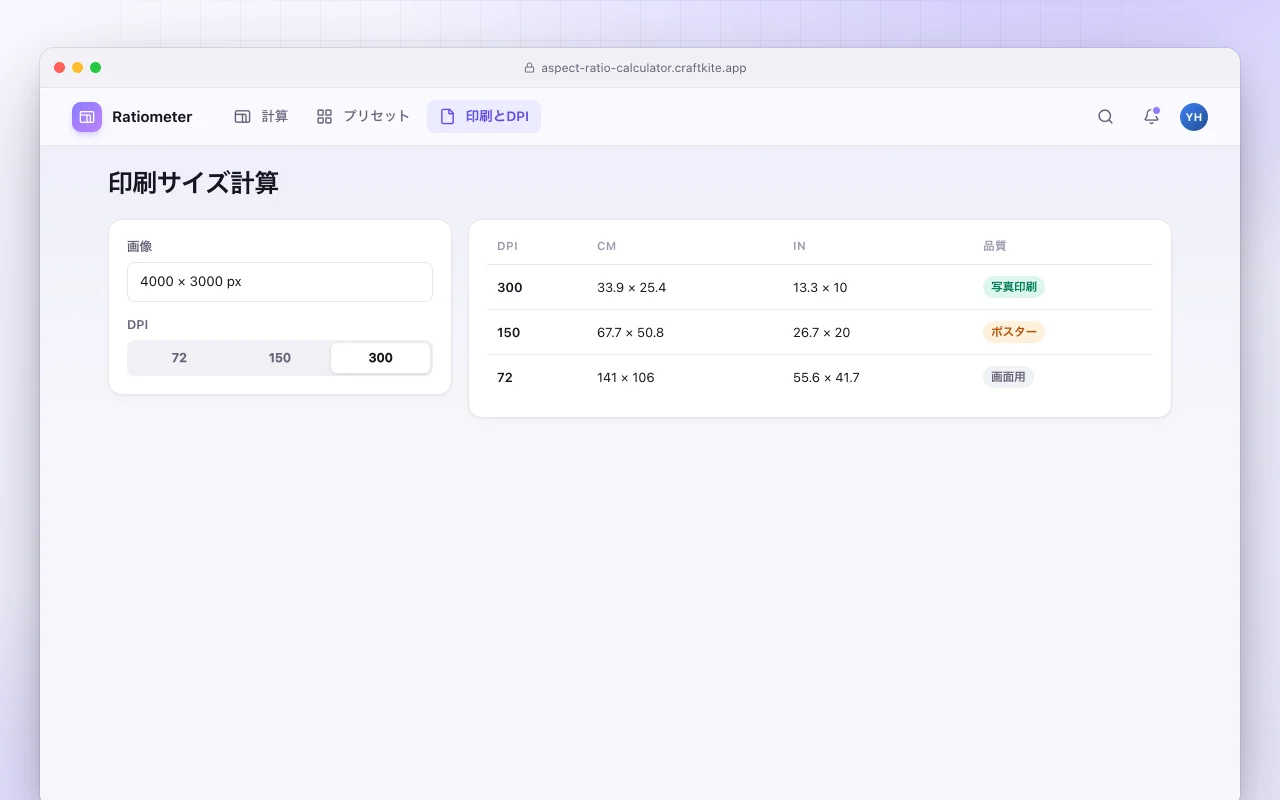Click the 写真印刷 quality badge
Screen dimensions: 1280x800
1014,287
